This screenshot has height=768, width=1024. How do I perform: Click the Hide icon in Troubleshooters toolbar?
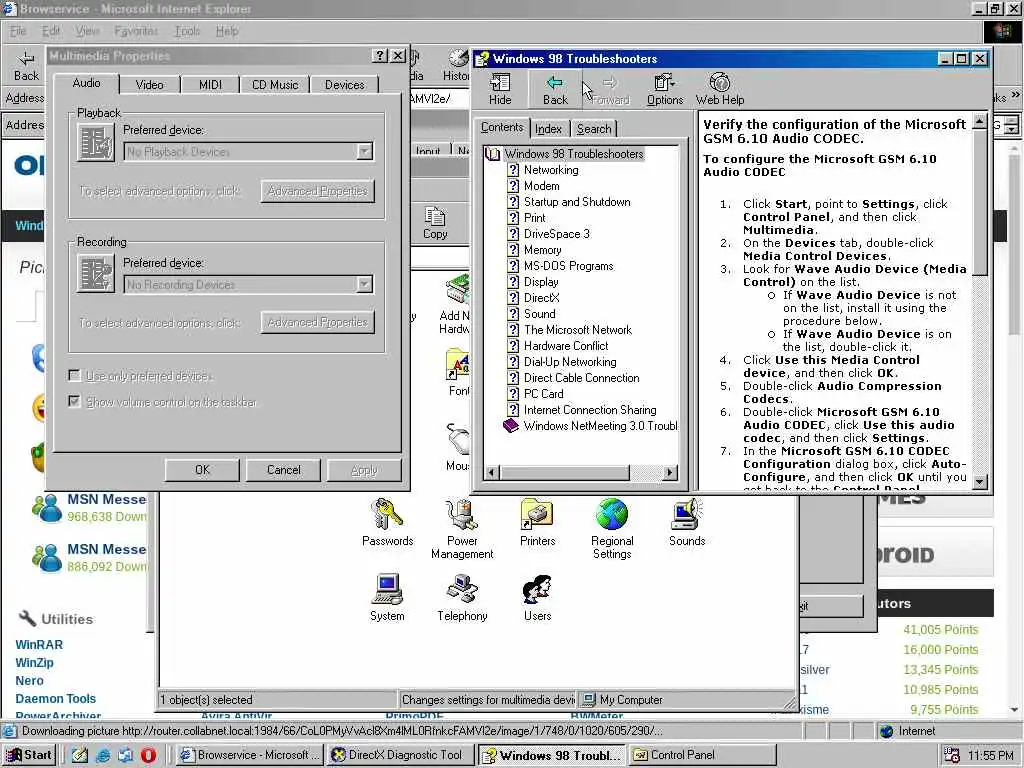pos(500,89)
